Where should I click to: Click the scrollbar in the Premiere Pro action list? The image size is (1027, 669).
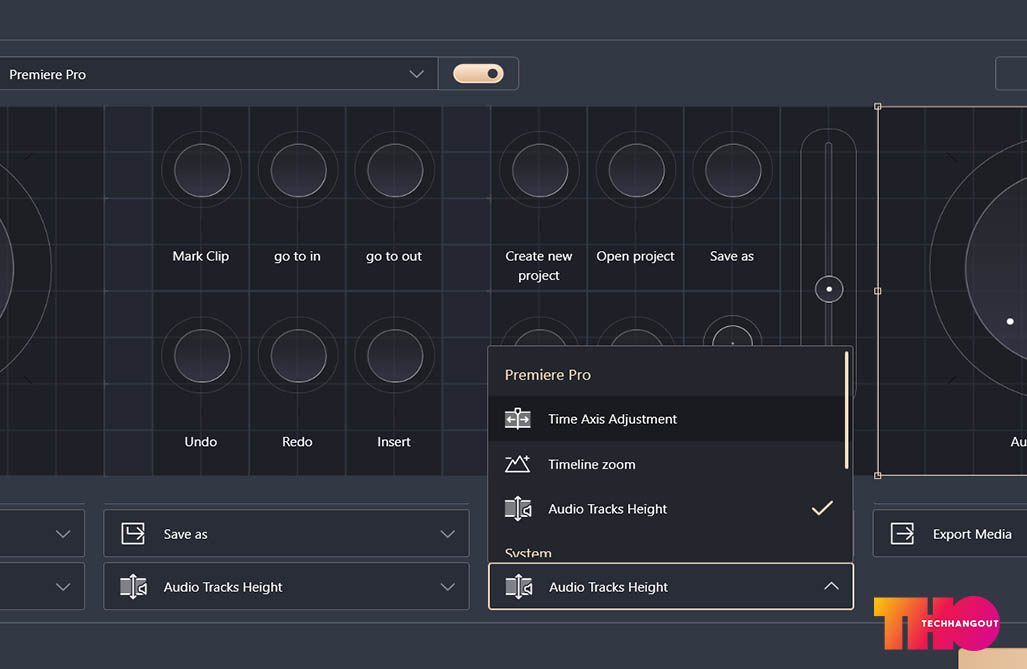point(846,410)
